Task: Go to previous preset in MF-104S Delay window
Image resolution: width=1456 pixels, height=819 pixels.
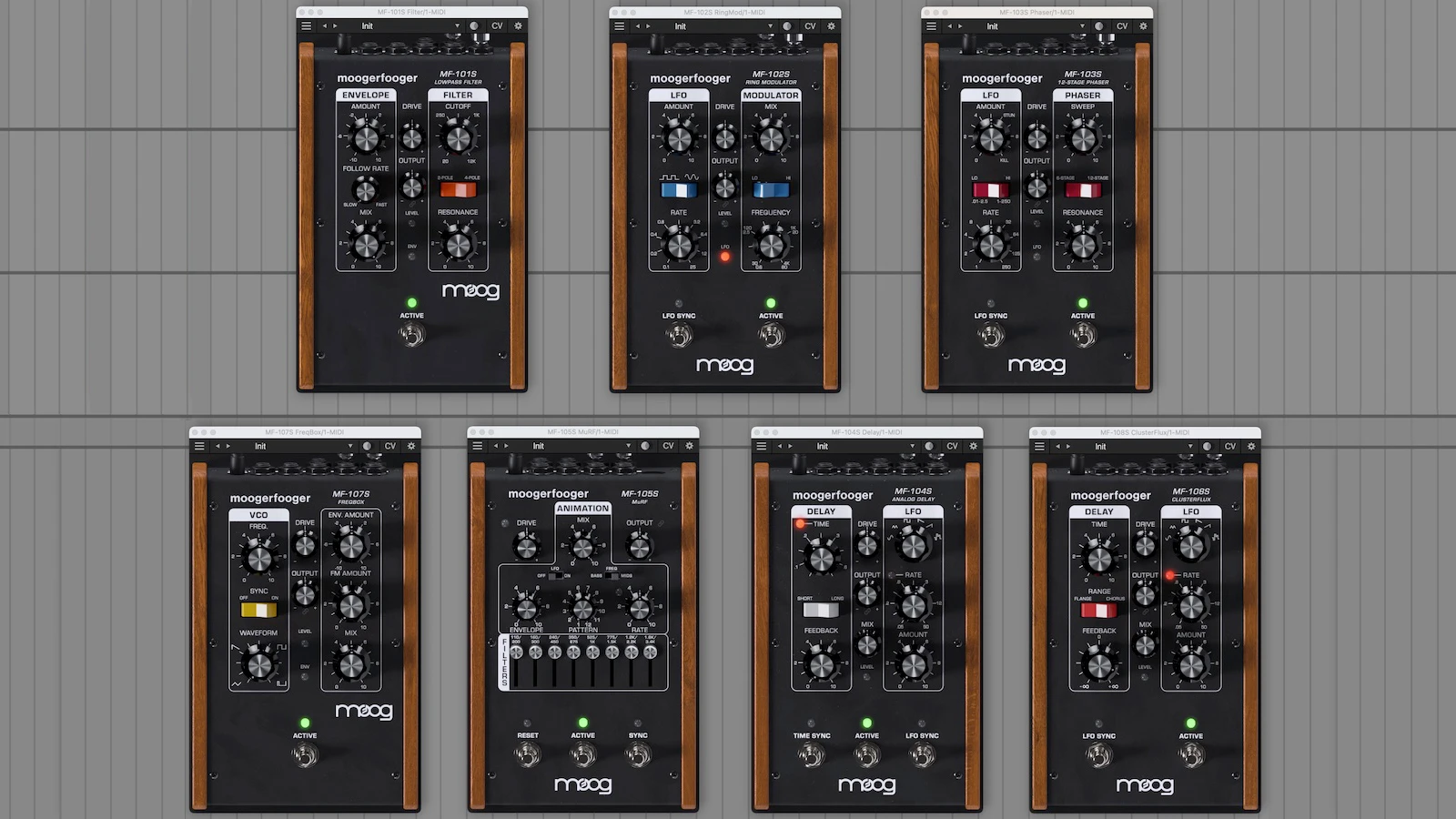Action: click(x=779, y=447)
